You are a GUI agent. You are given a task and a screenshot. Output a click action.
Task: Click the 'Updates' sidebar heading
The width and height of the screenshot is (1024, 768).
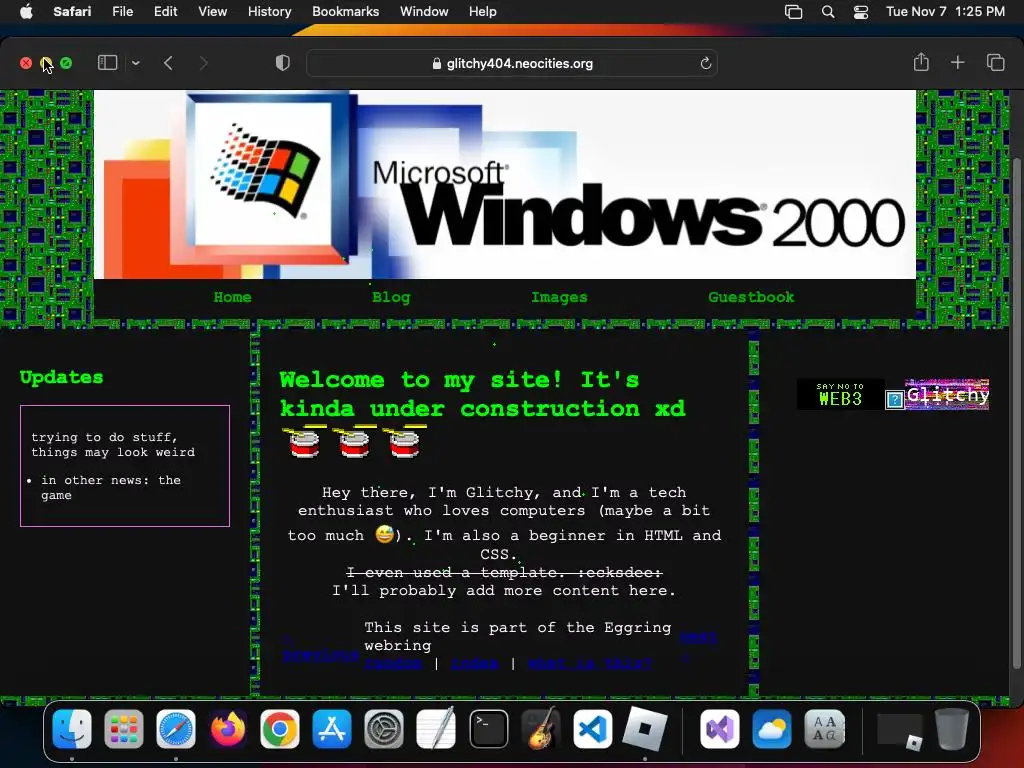coord(61,377)
